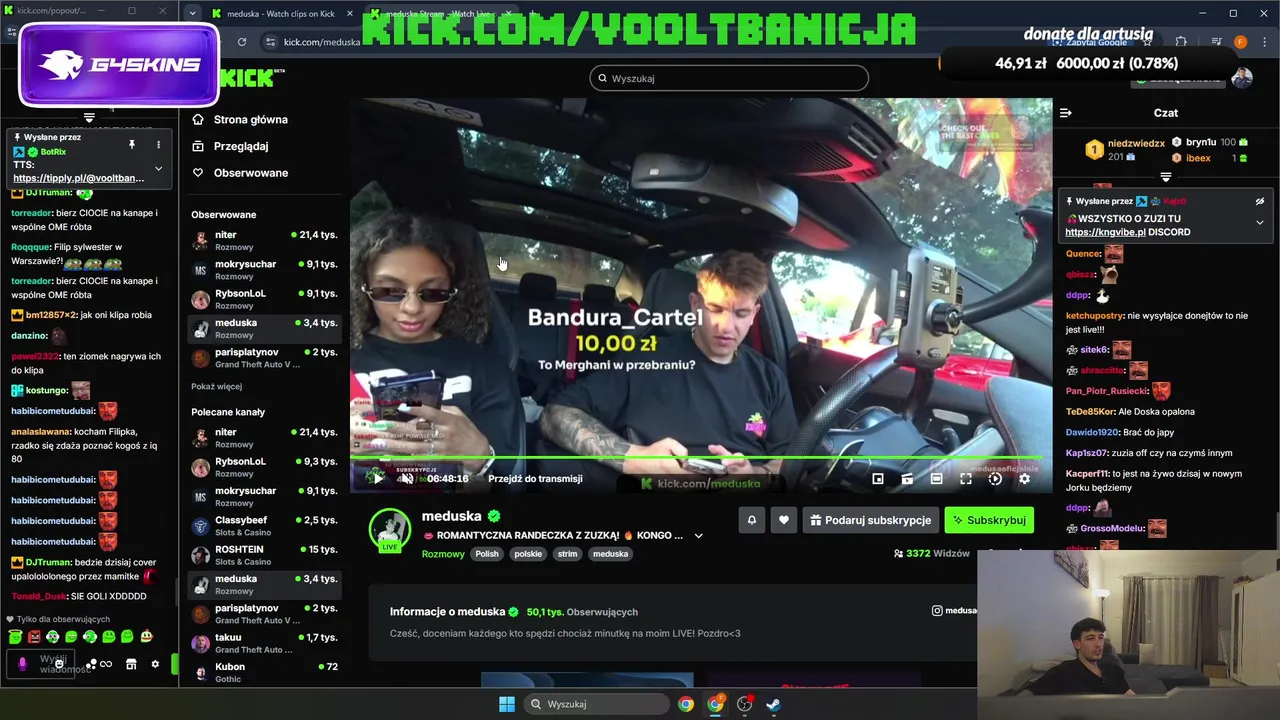1280x720 pixels.
Task: Click the green Subskrybuj button
Action: (989, 520)
